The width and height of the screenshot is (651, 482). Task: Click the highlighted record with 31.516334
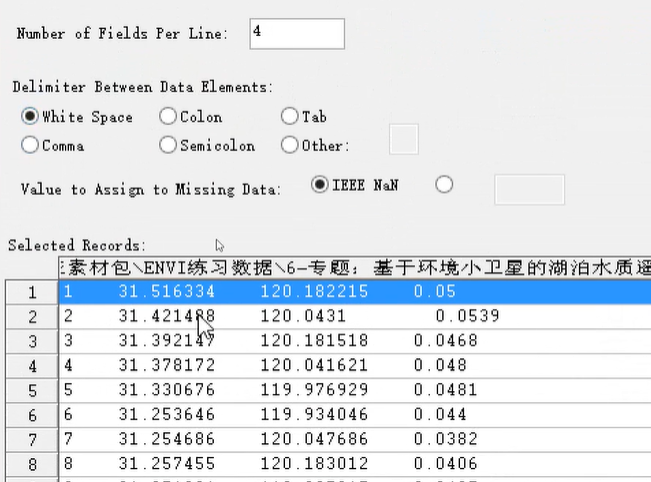[355, 292]
